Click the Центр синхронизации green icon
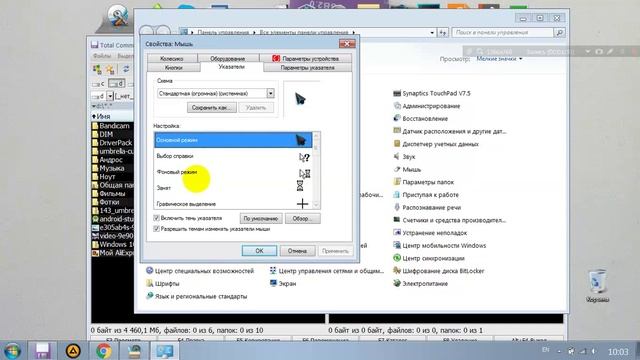Screen dimensions: 640x360 (397, 258)
